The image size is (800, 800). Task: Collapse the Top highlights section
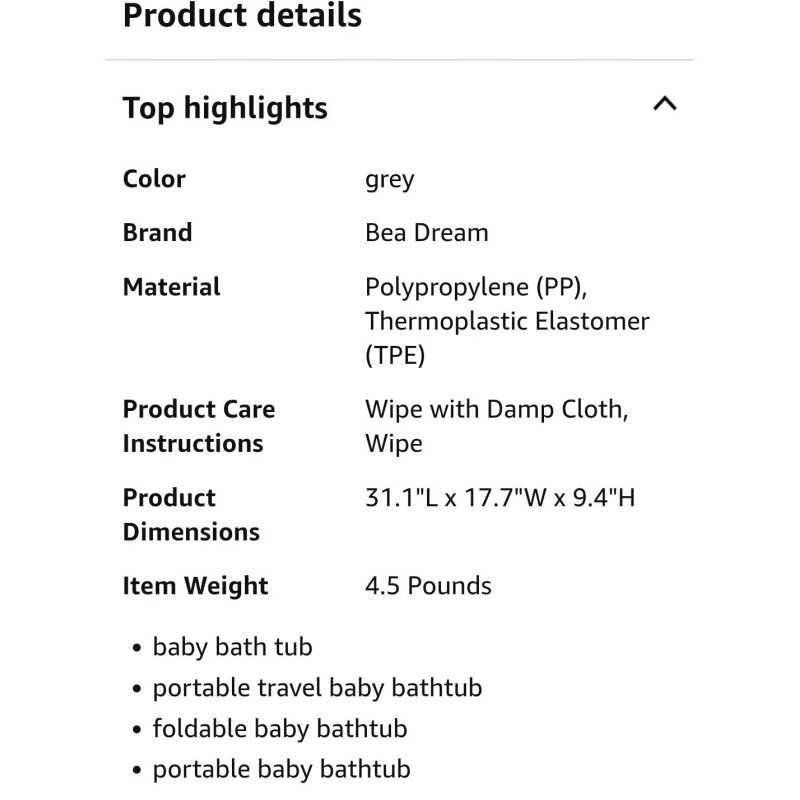point(665,103)
